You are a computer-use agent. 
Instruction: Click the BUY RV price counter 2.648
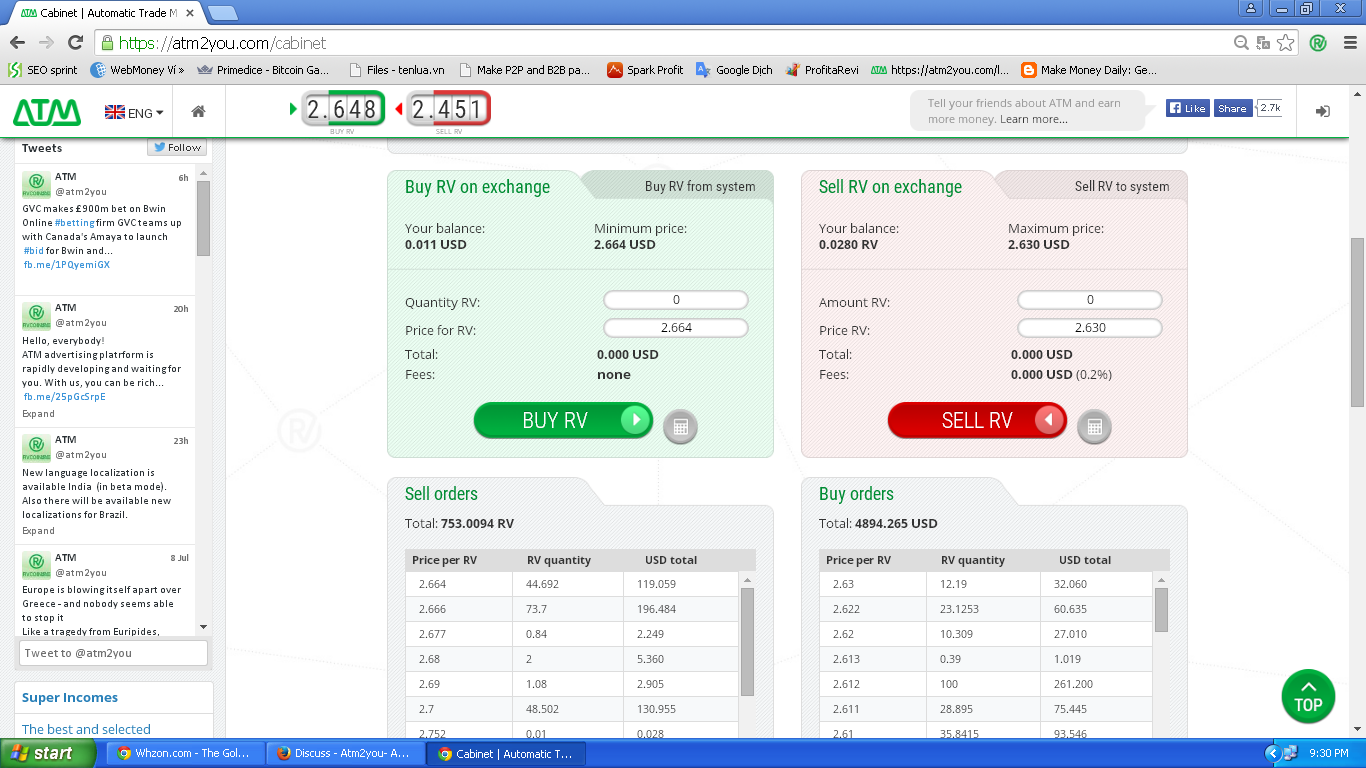click(x=342, y=109)
